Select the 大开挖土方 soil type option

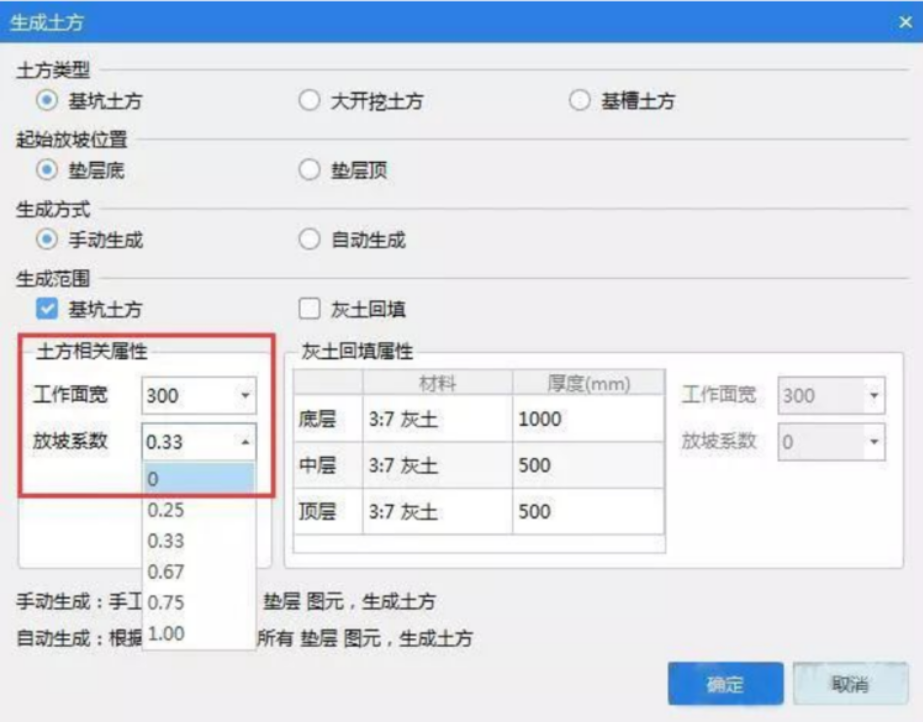point(310,101)
